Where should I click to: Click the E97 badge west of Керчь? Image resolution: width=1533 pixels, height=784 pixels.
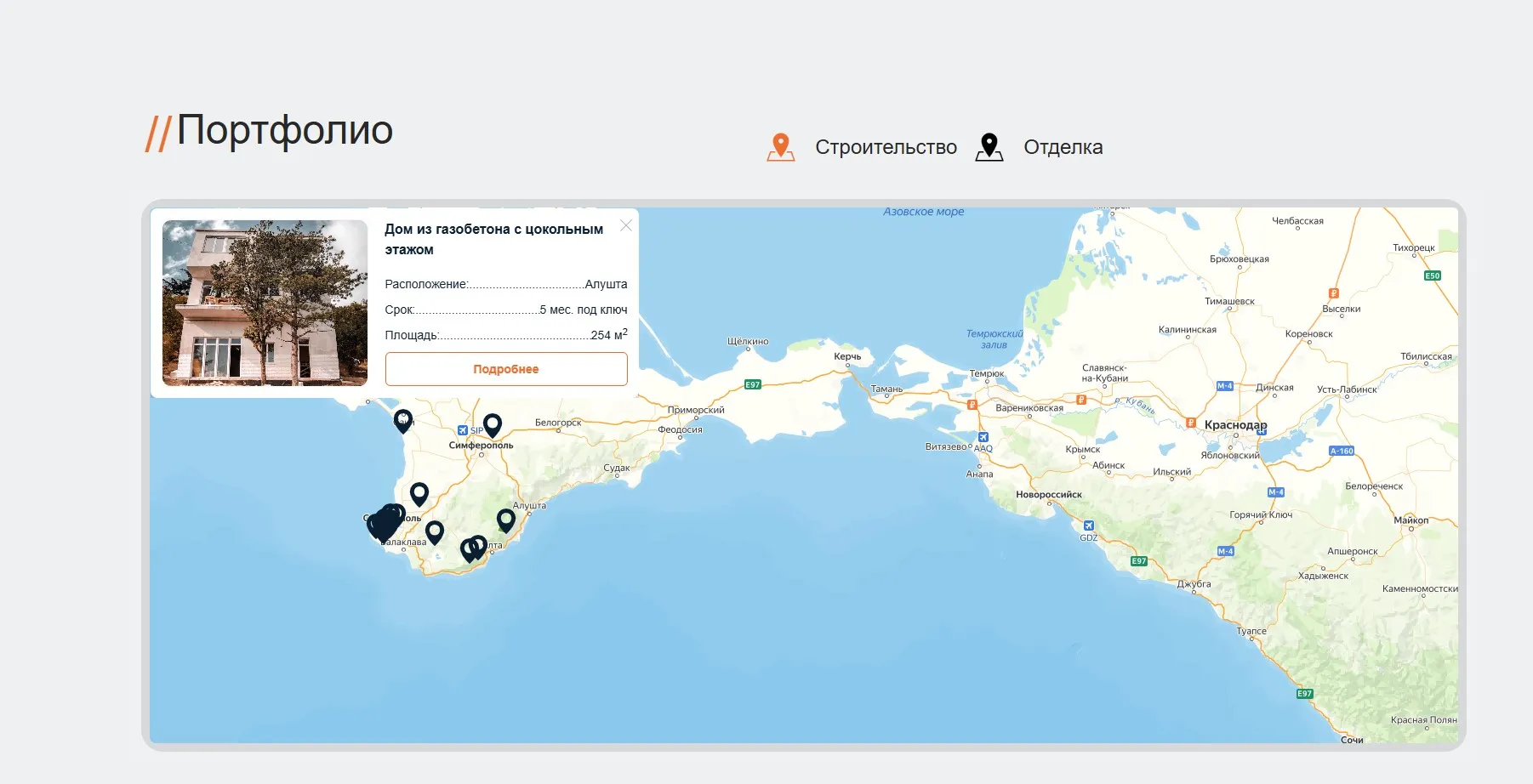click(x=753, y=384)
